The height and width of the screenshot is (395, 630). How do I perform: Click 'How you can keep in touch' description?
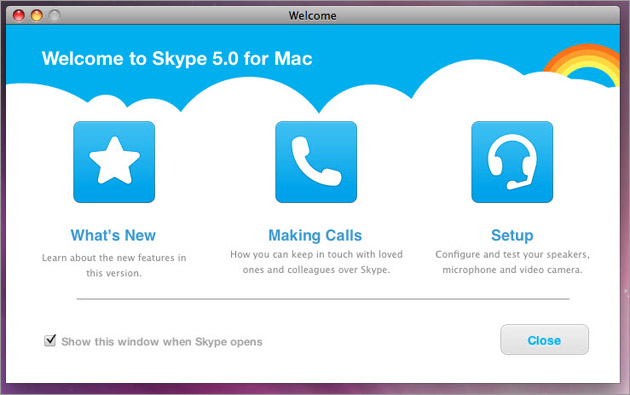tap(316, 262)
